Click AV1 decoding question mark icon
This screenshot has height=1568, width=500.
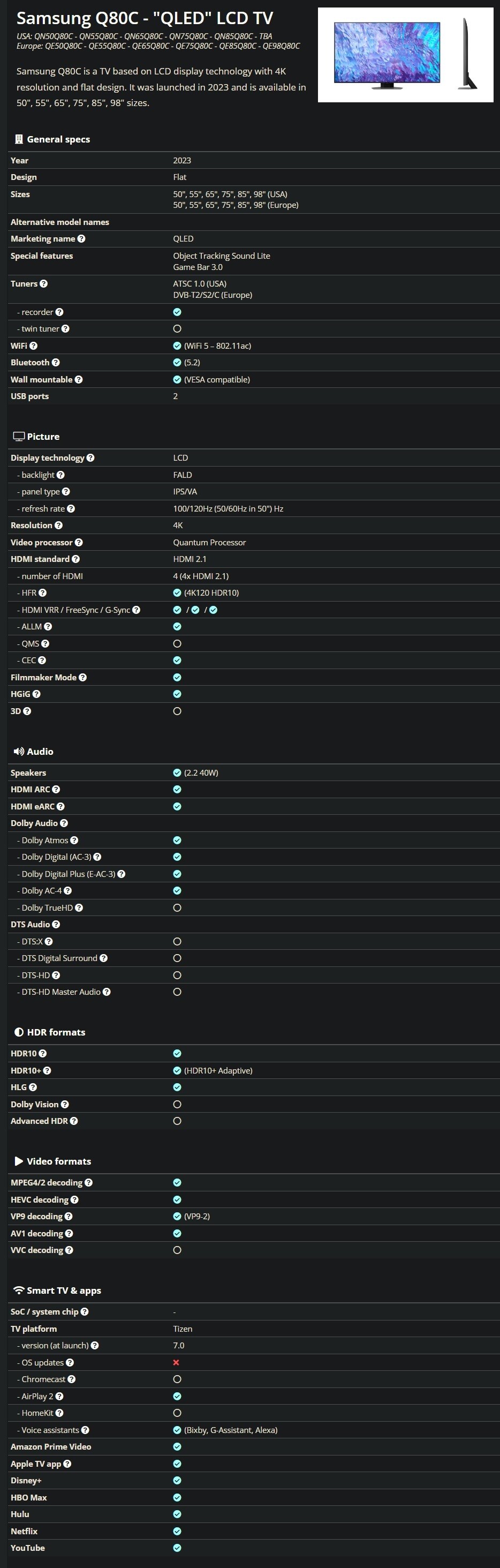point(70,1233)
